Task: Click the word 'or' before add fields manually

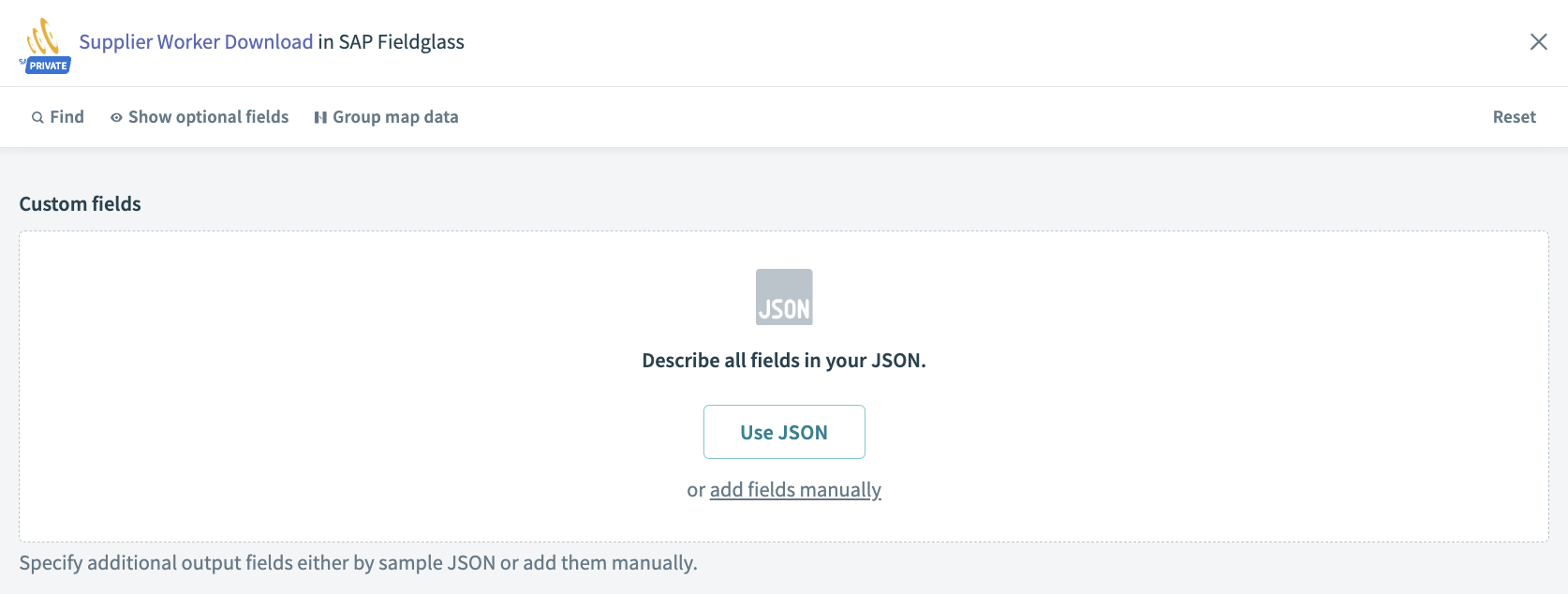Action: click(696, 490)
